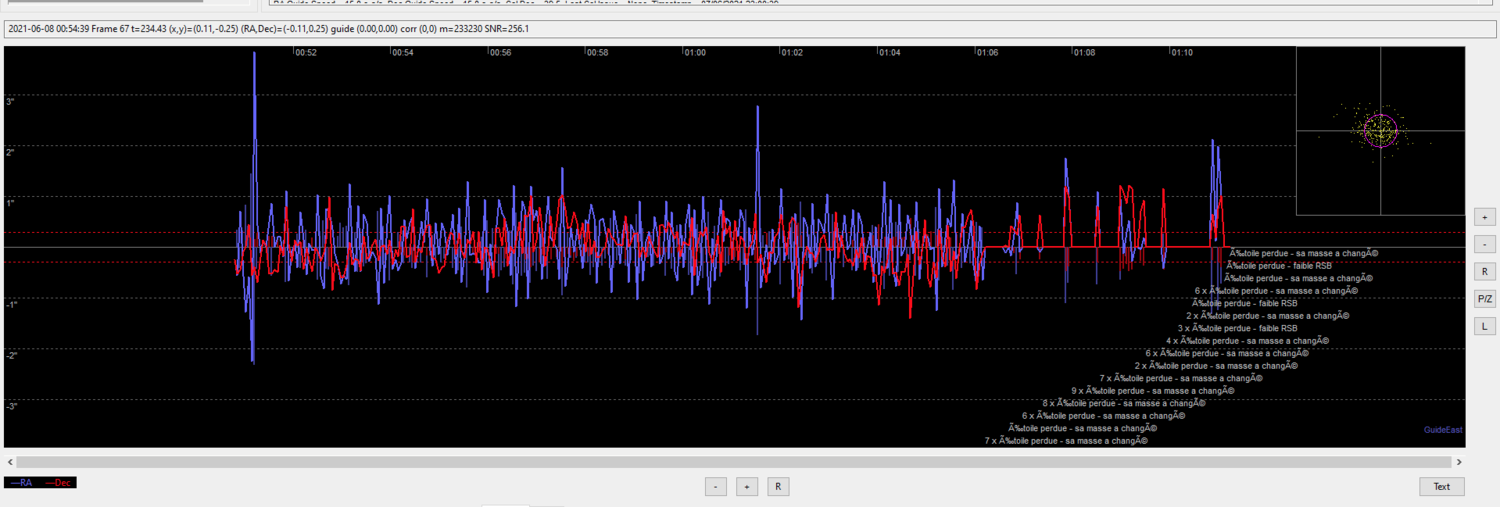Click the Text button
The width and height of the screenshot is (1500, 507).
[1441, 487]
